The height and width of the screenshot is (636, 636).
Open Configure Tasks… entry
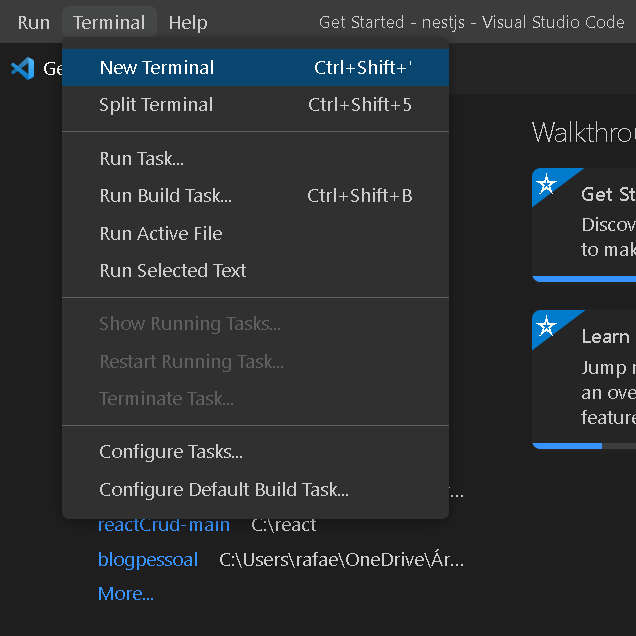[171, 452]
